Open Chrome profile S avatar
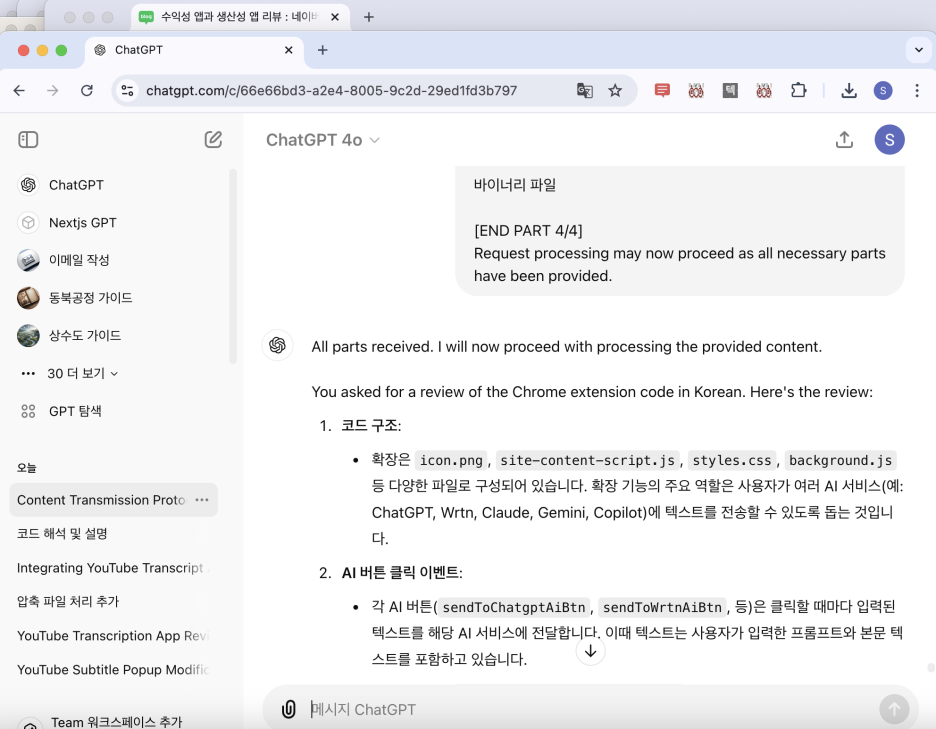 coord(883,91)
